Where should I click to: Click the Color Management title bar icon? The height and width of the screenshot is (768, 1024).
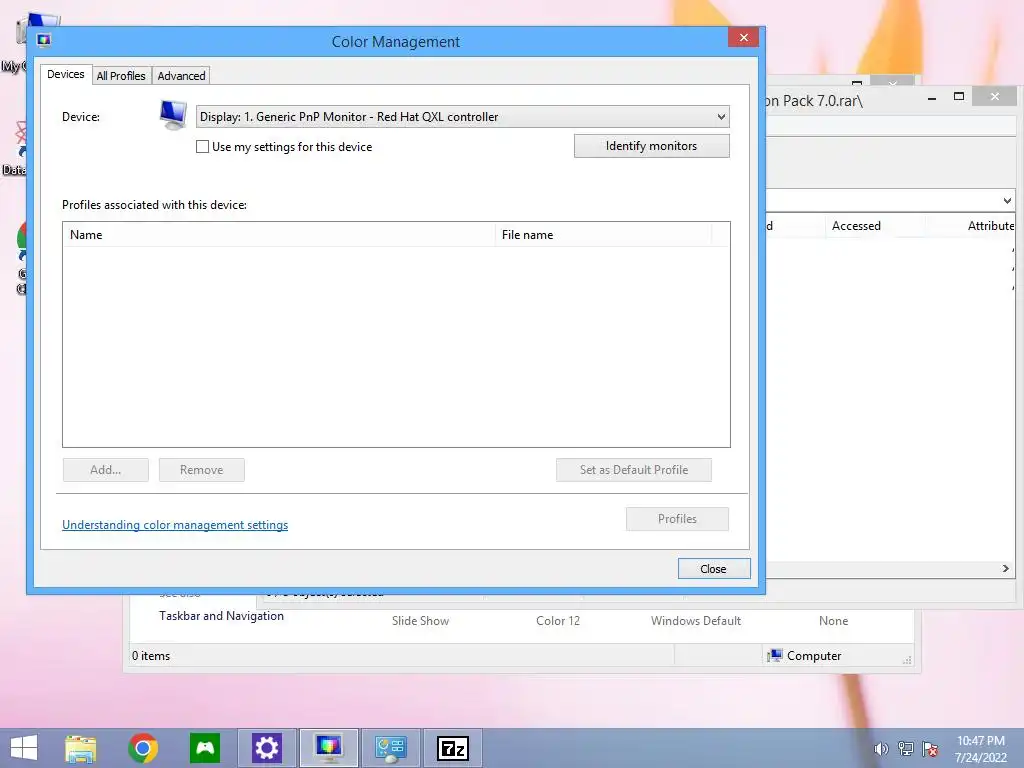44,40
